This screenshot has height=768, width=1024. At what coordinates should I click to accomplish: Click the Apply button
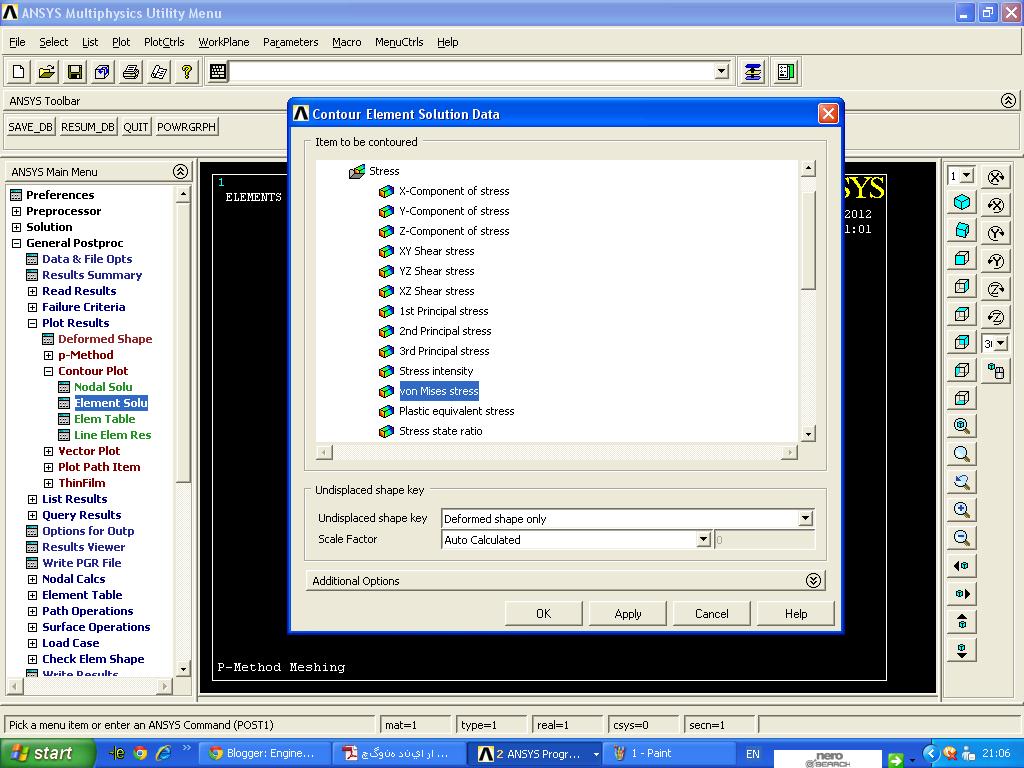[628, 613]
